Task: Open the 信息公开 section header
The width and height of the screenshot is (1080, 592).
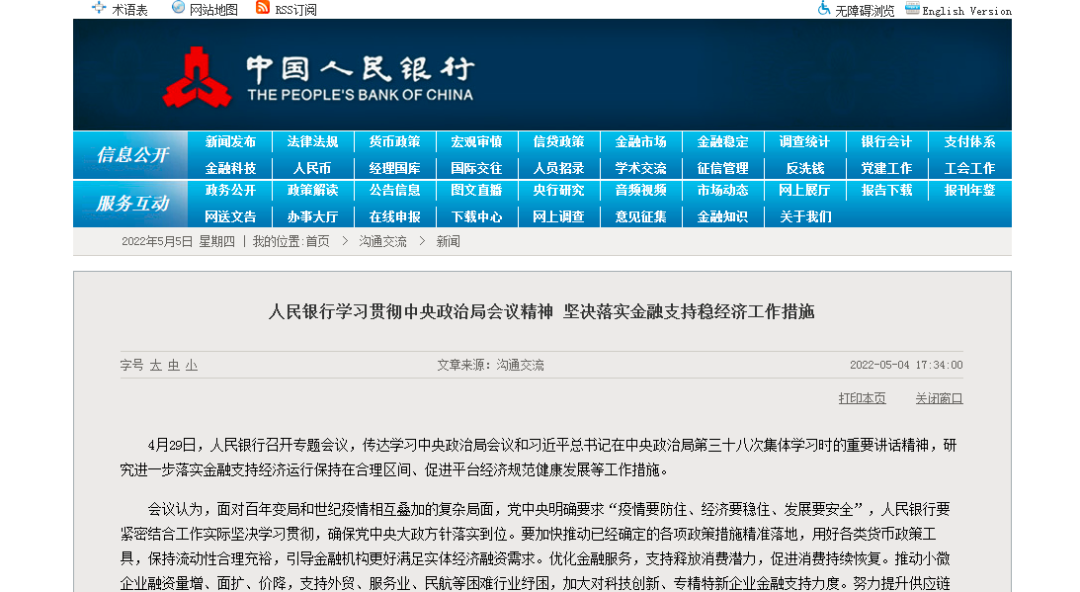Action: click(132, 155)
